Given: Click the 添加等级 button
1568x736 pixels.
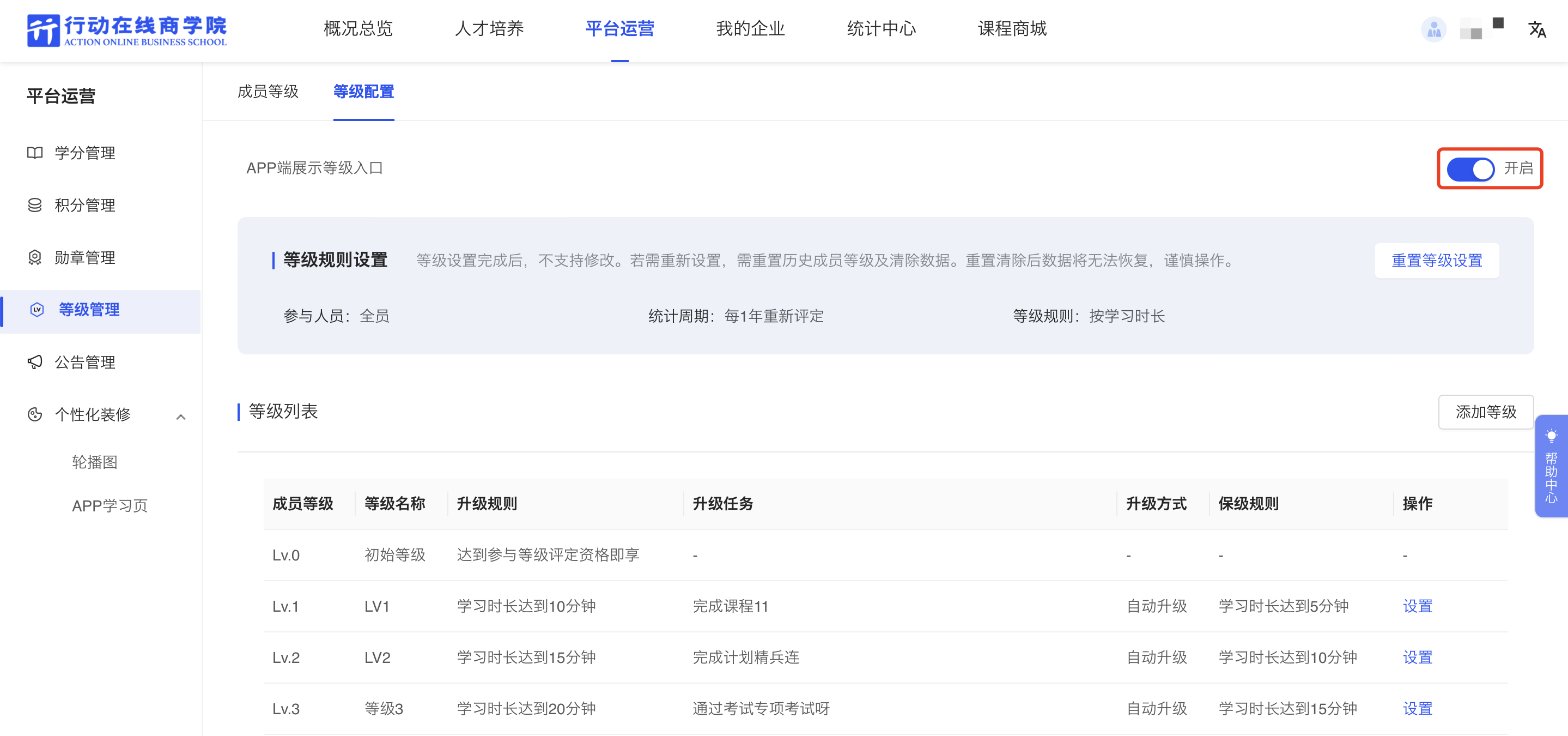Looking at the screenshot, I should pyautogui.click(x=1485, y=412).
